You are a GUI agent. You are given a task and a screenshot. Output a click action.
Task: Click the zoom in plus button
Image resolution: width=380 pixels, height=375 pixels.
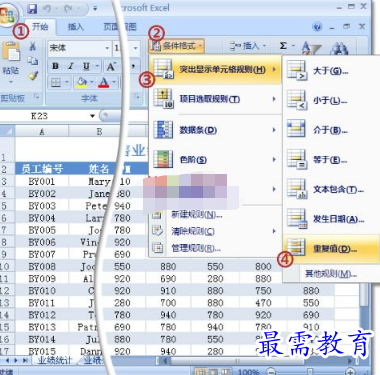click(350, 371)
